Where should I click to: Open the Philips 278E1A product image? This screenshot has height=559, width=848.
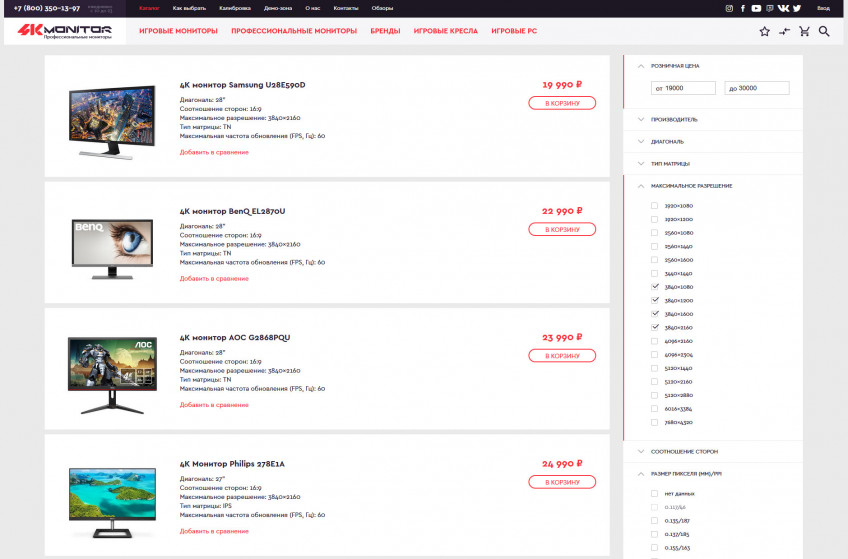(112, 502)
